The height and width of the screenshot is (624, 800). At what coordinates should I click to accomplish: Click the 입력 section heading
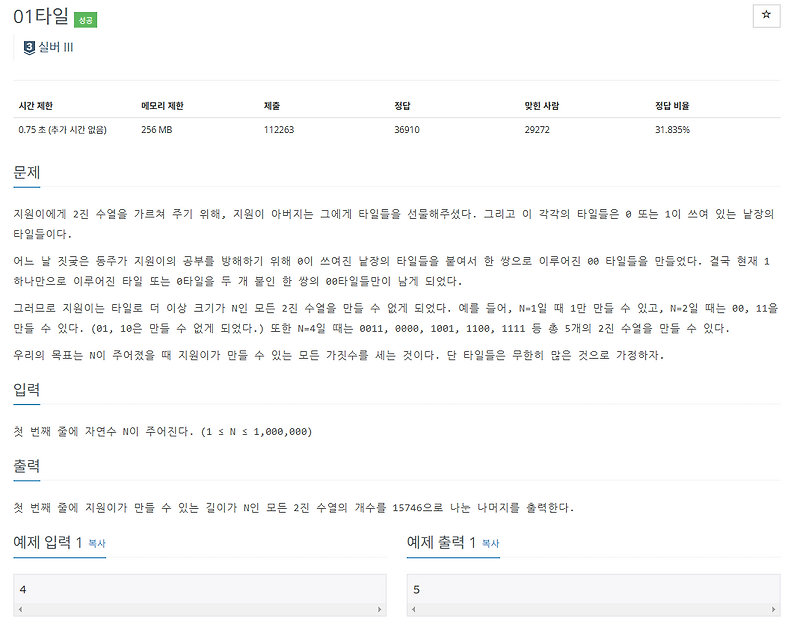coord(27,390)
